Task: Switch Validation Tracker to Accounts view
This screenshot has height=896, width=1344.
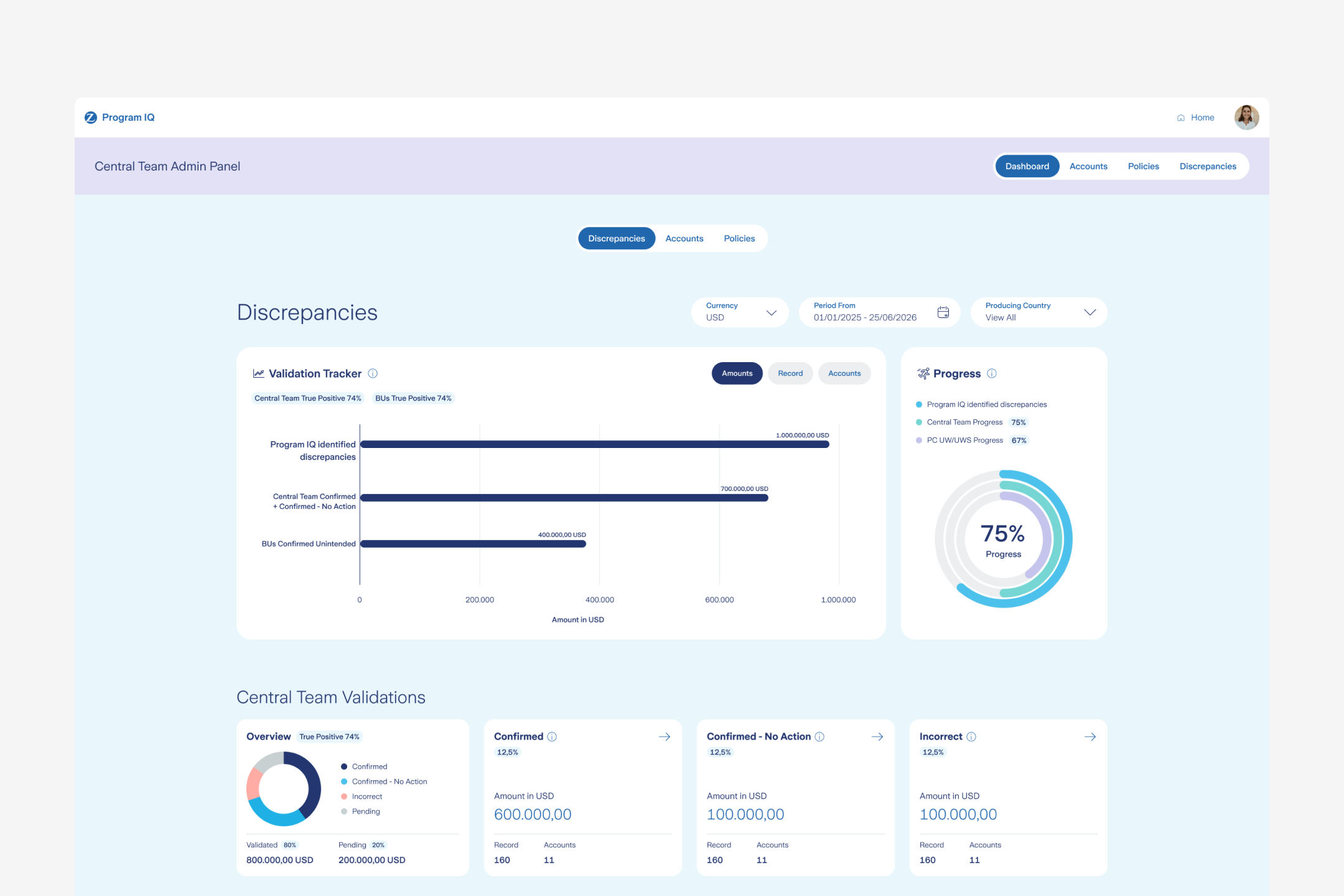Action: tap(844, 373)
